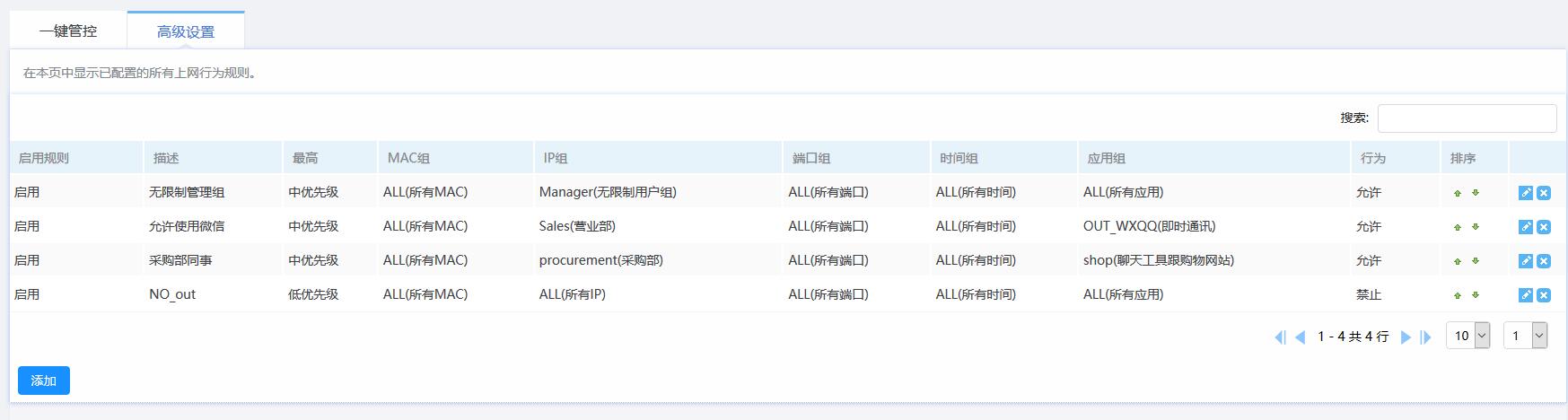Delete the 无限制管理组 rule

point(1543,193)
